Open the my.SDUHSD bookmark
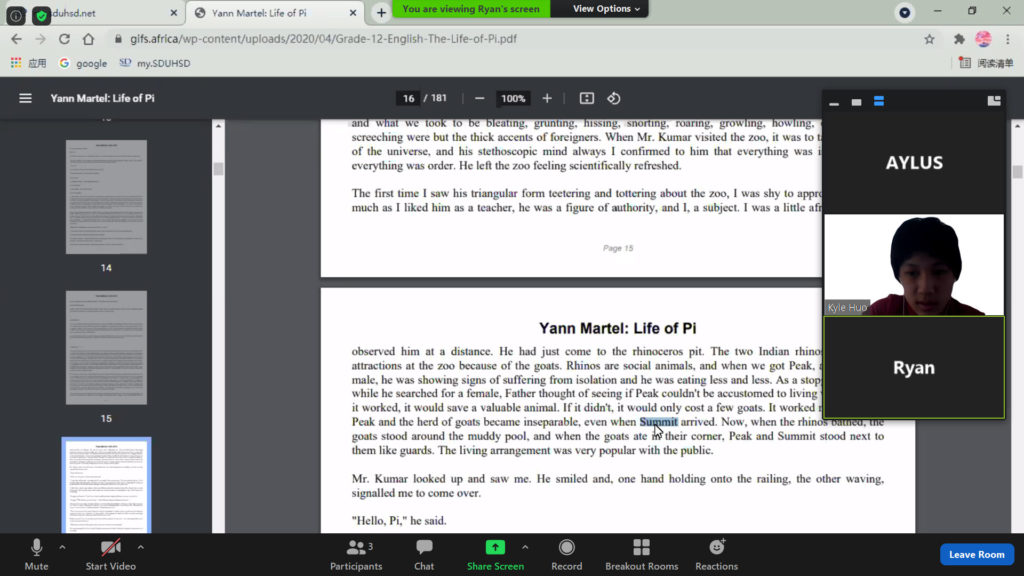Screen dimensions: 1024x576 155,63
